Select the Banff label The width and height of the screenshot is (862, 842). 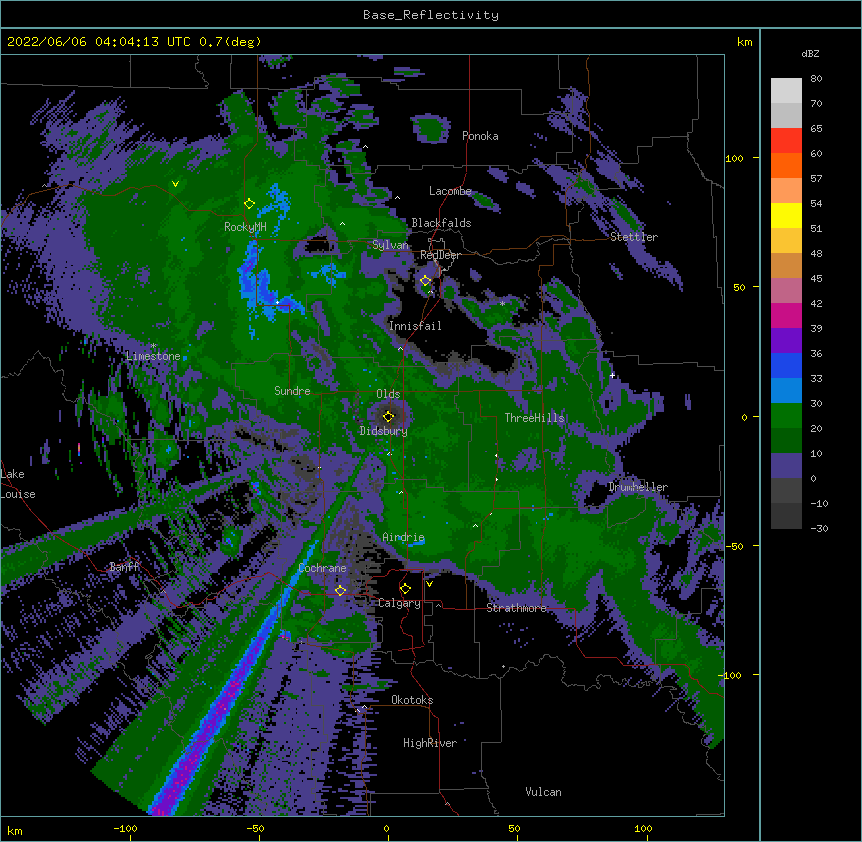tap(124, 567)
